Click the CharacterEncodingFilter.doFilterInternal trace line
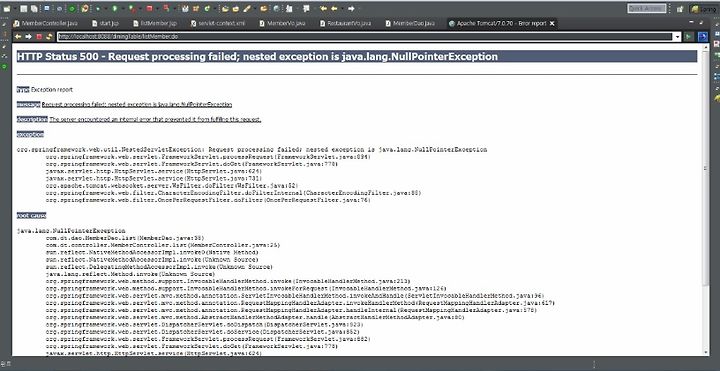The image size is (720, 371). click(234, 193)
